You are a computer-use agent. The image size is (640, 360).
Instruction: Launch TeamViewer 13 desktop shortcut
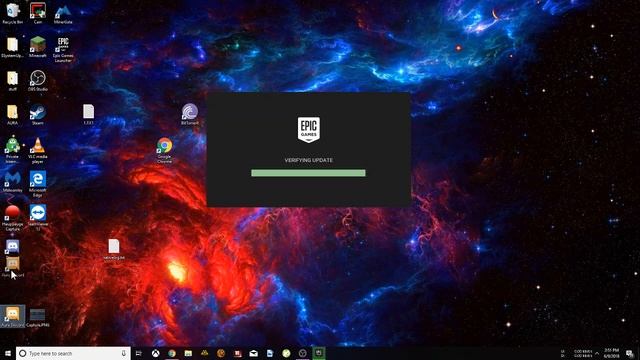(38, 218)
